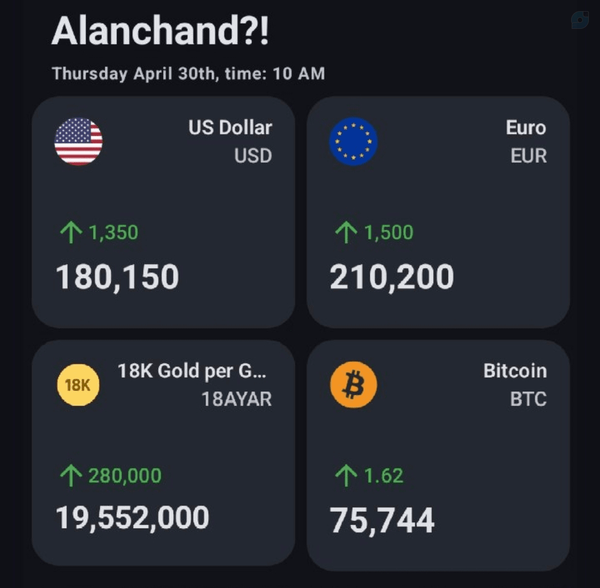This screenshot has width=600, height=588.
Task: Open the Bitcoin card title
Action: 515,371
